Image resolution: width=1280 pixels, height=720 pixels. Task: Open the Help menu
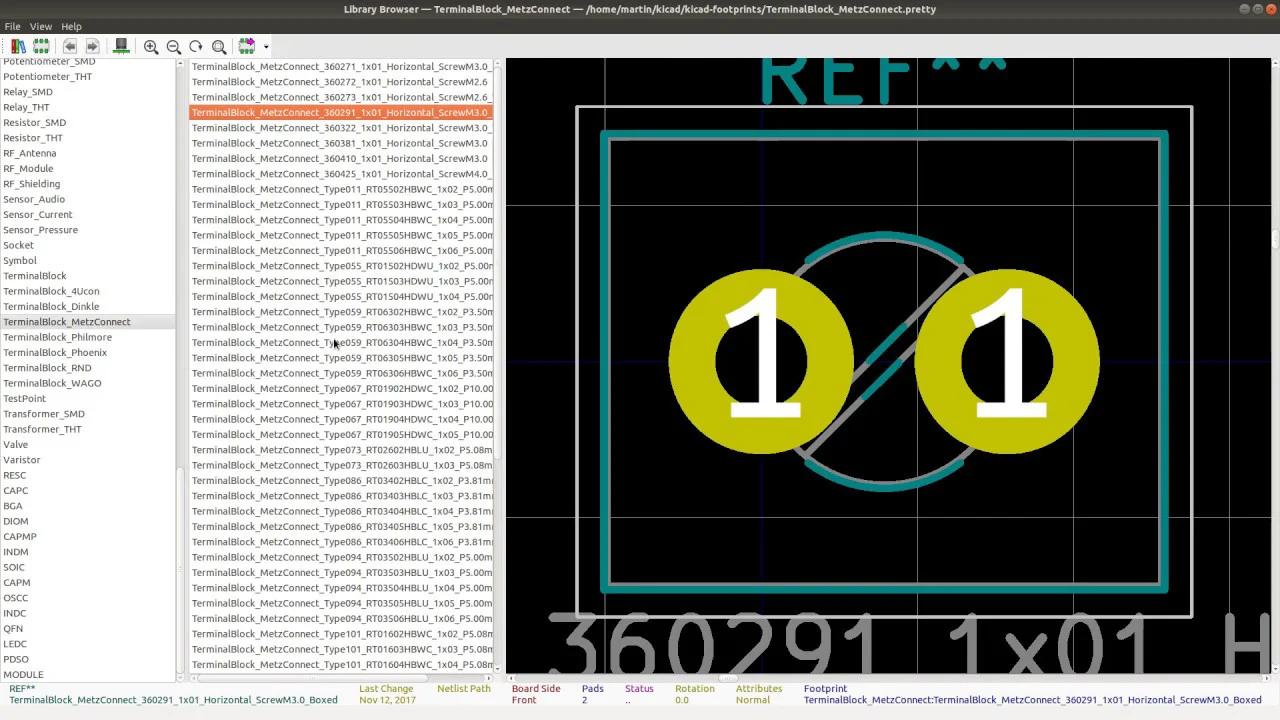[x=69, y=26]
